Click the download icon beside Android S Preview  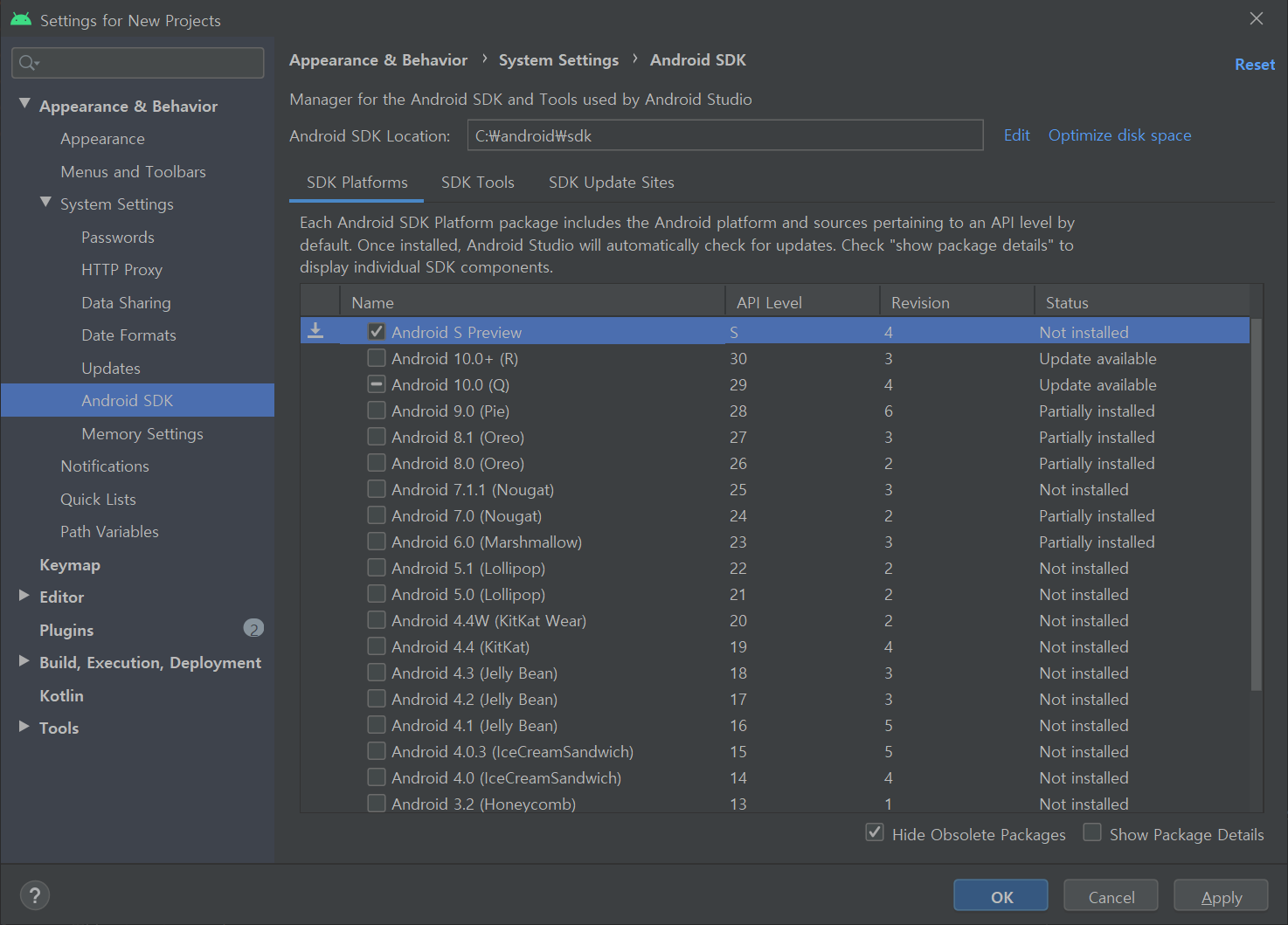(316, 331)
